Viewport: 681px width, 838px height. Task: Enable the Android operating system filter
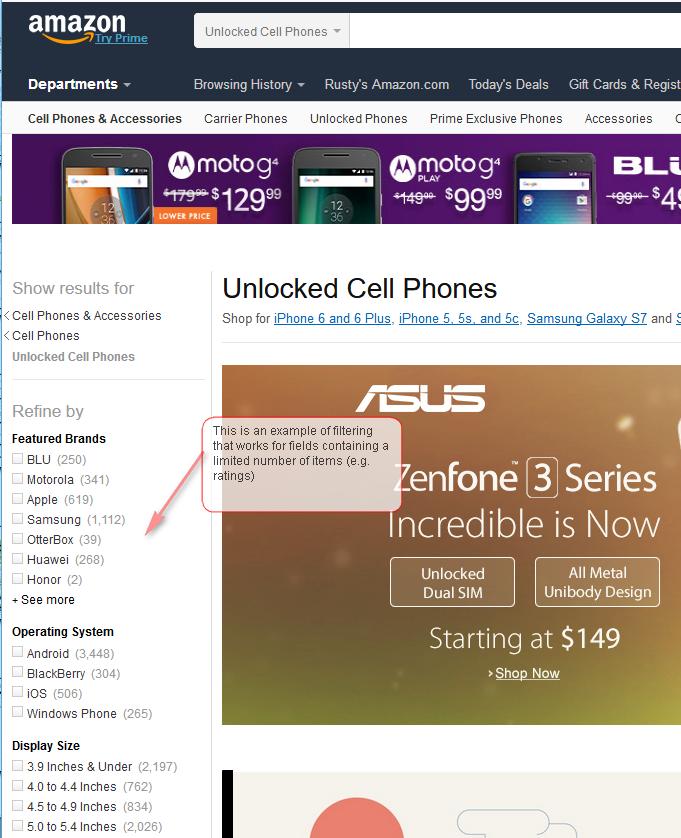tap(18, 653)
